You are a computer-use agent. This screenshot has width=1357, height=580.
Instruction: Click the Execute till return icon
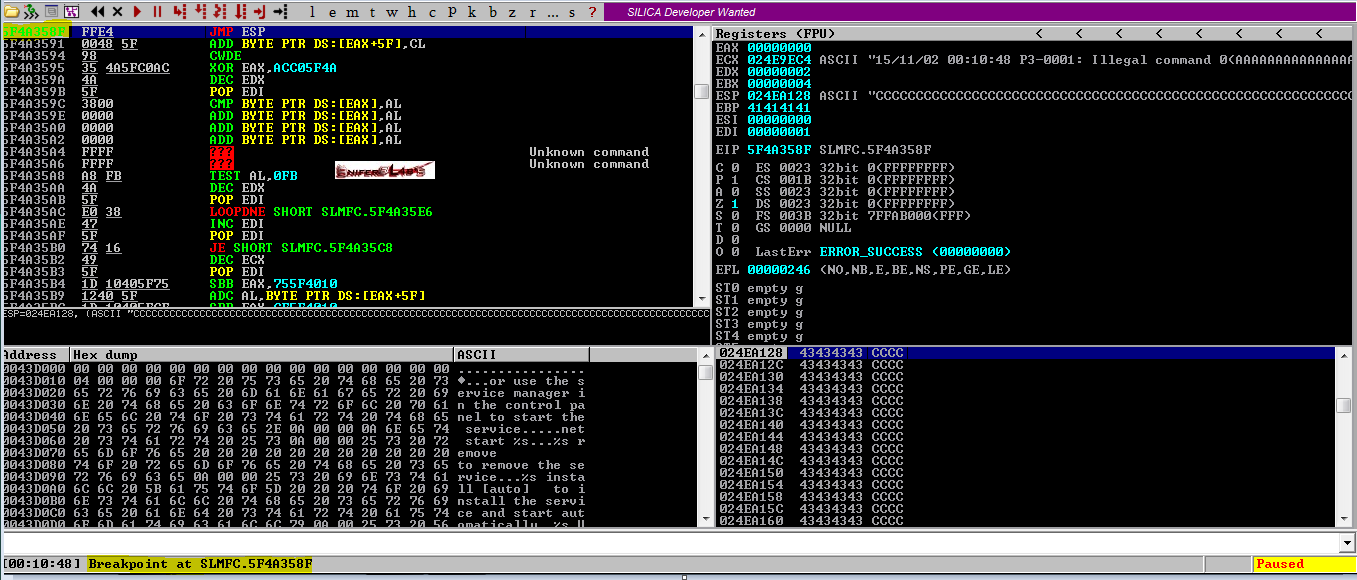point(259,11)
